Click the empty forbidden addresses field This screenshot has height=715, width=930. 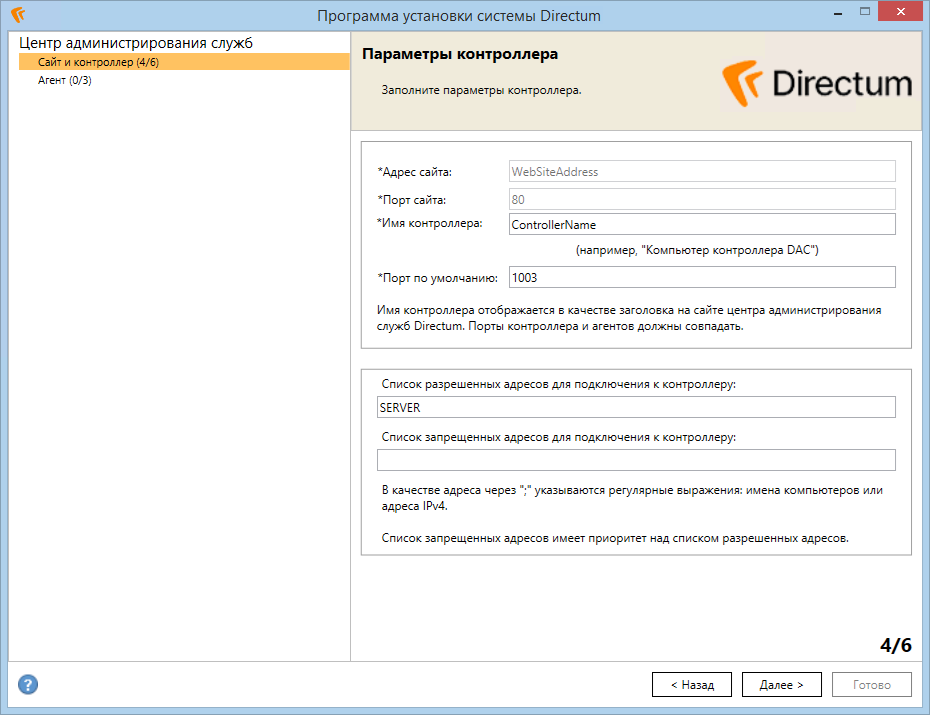pyautogui.click(x=636, y=460)
